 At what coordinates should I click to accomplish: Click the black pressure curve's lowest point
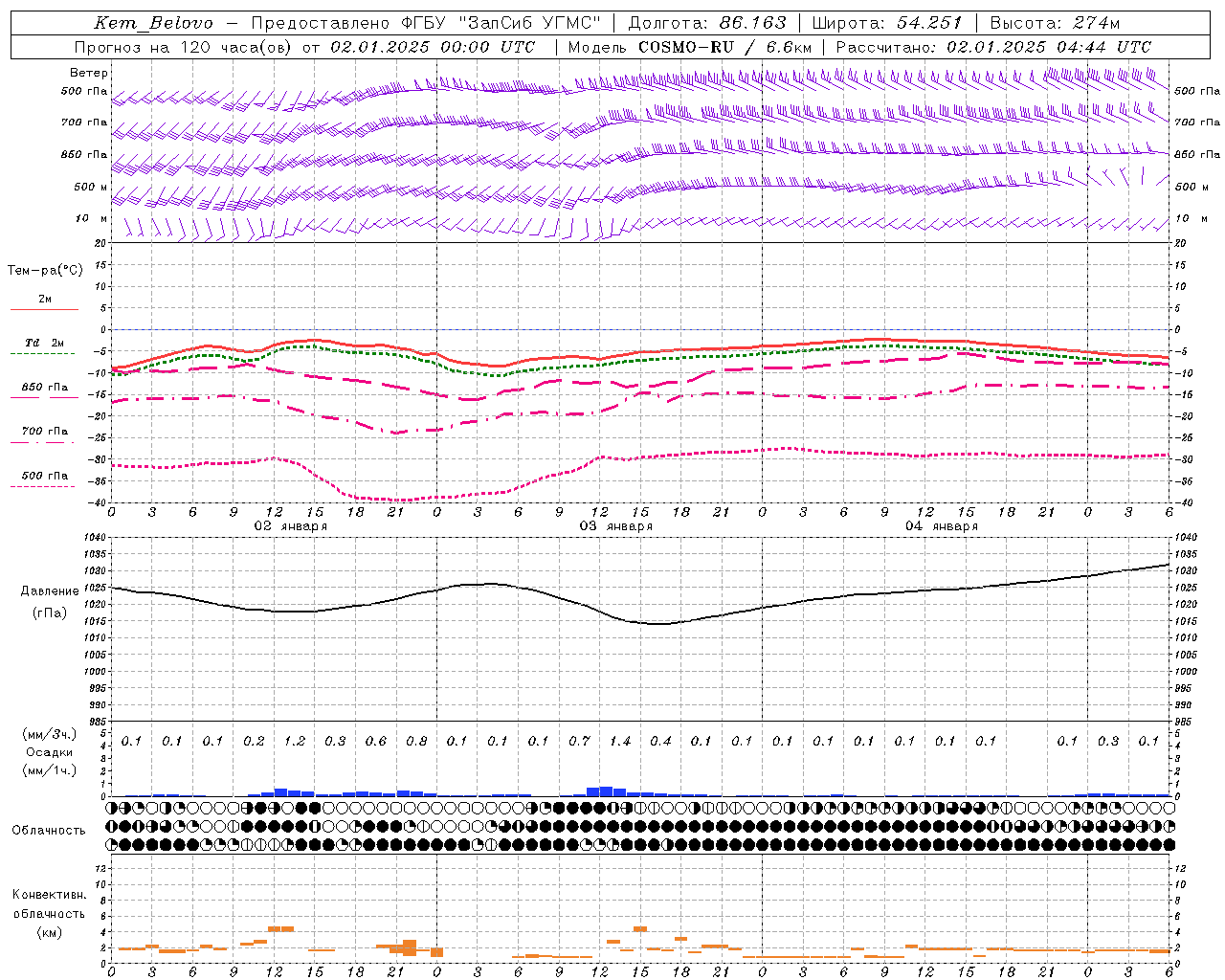[659, 624]
